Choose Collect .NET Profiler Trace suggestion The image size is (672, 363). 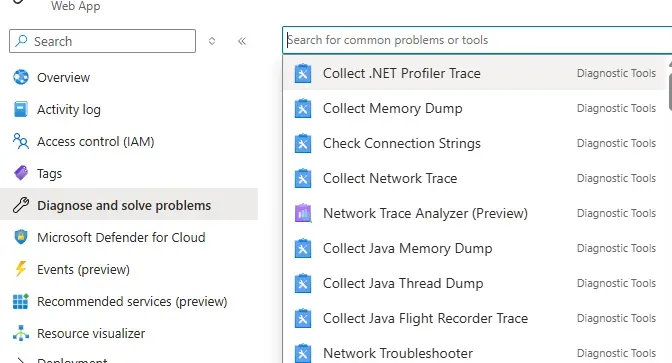[x=474, y=73]
